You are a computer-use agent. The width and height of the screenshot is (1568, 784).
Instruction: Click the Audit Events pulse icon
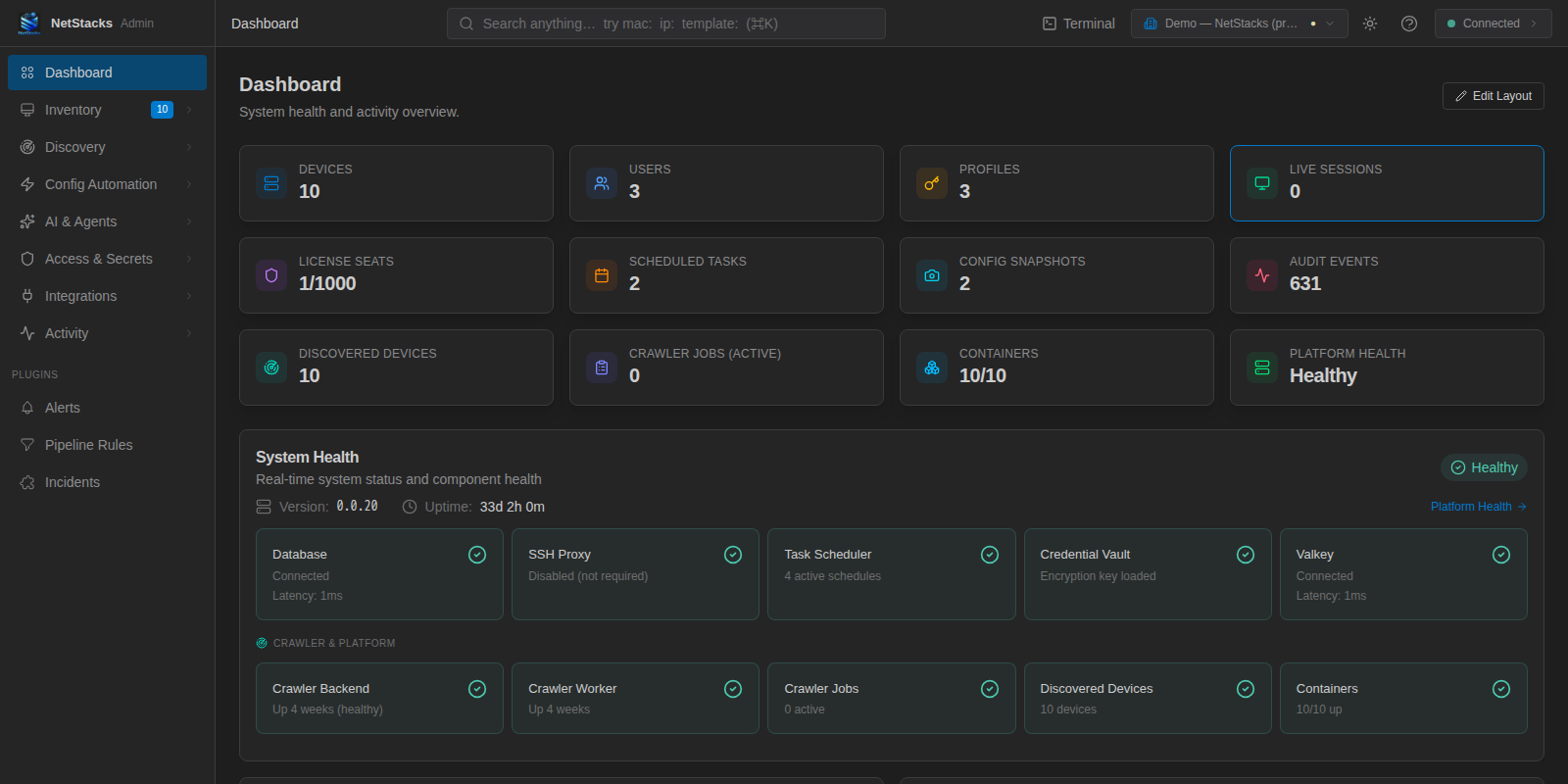[x=1262, y=275]
